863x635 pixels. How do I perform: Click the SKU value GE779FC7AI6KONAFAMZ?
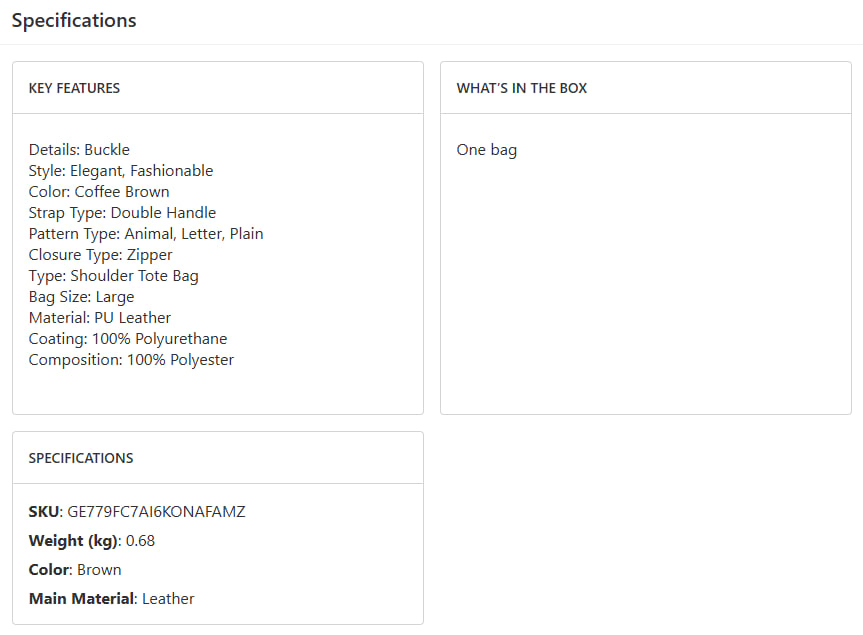156,512
